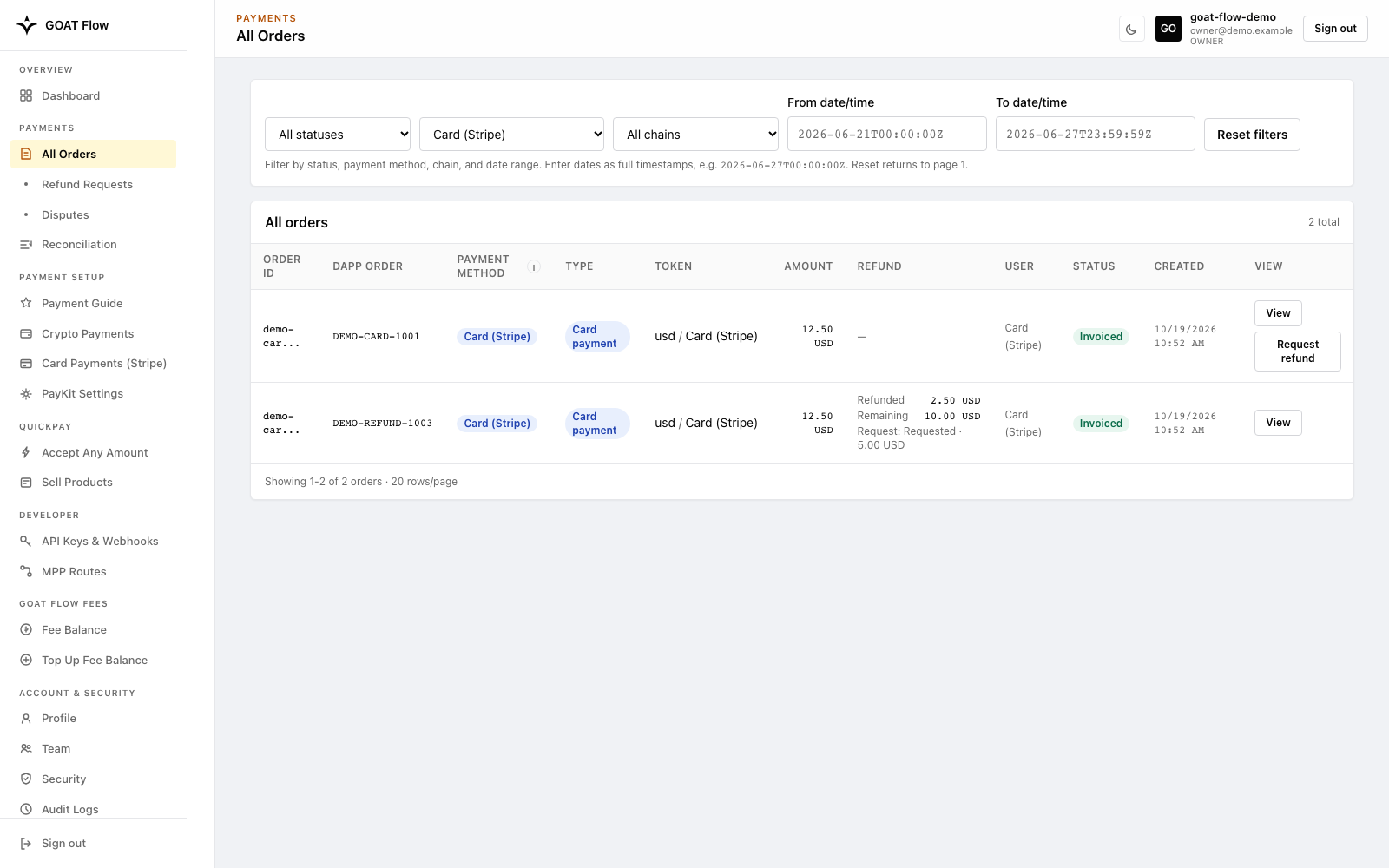Click the Profile person icon
The height and width of the screenshot is (868, 1389).
(x=26, y=719)
